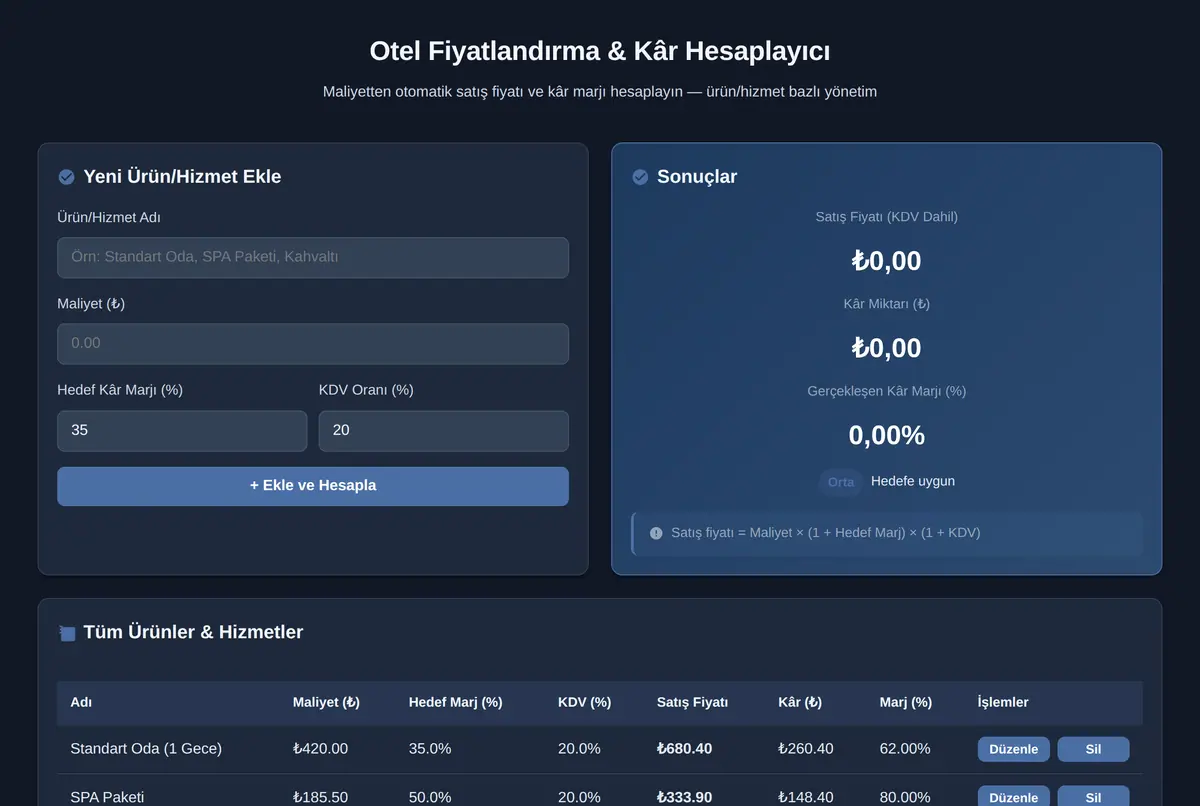
Task: Click the ₺333.90 sale price cell
Action: pos(685,797)
